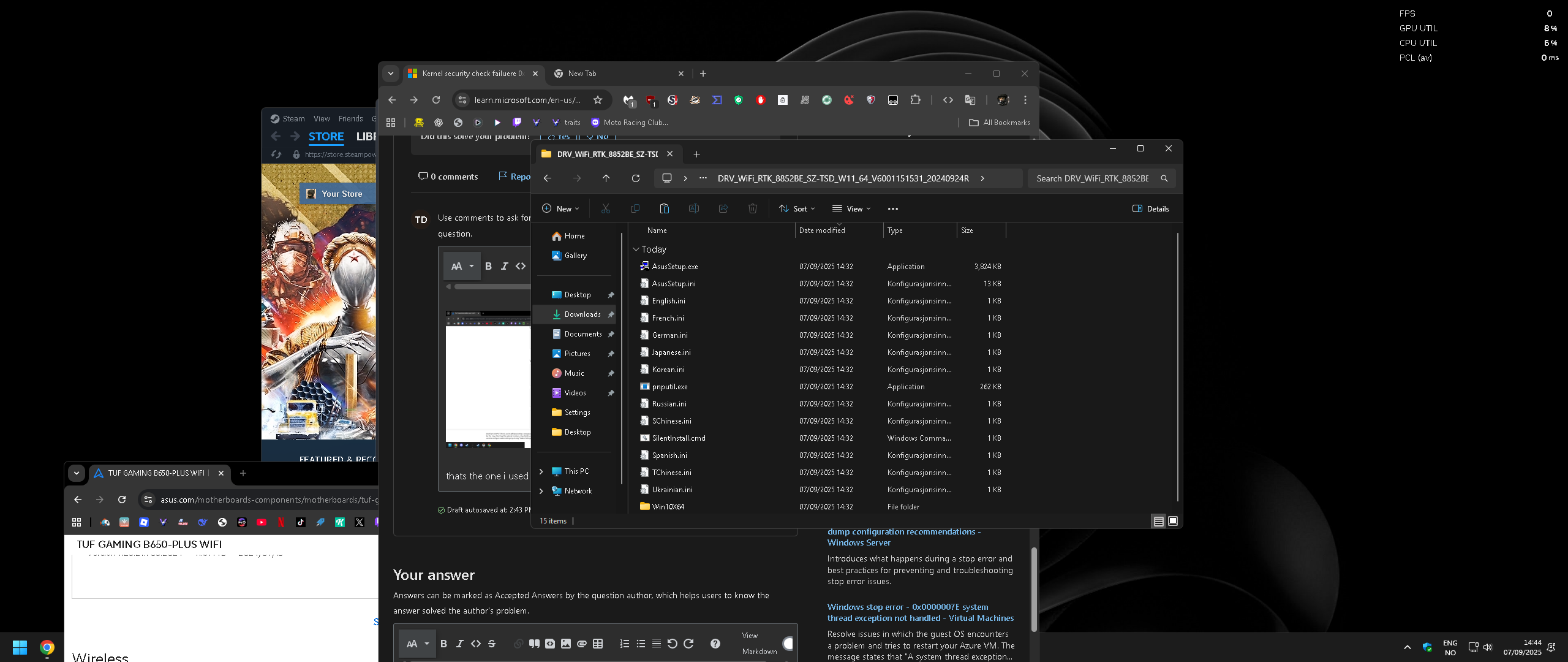Screen dimensions: 1568x662
Task: Click the bold icon in Your answer editor
Action: point(444,644)
